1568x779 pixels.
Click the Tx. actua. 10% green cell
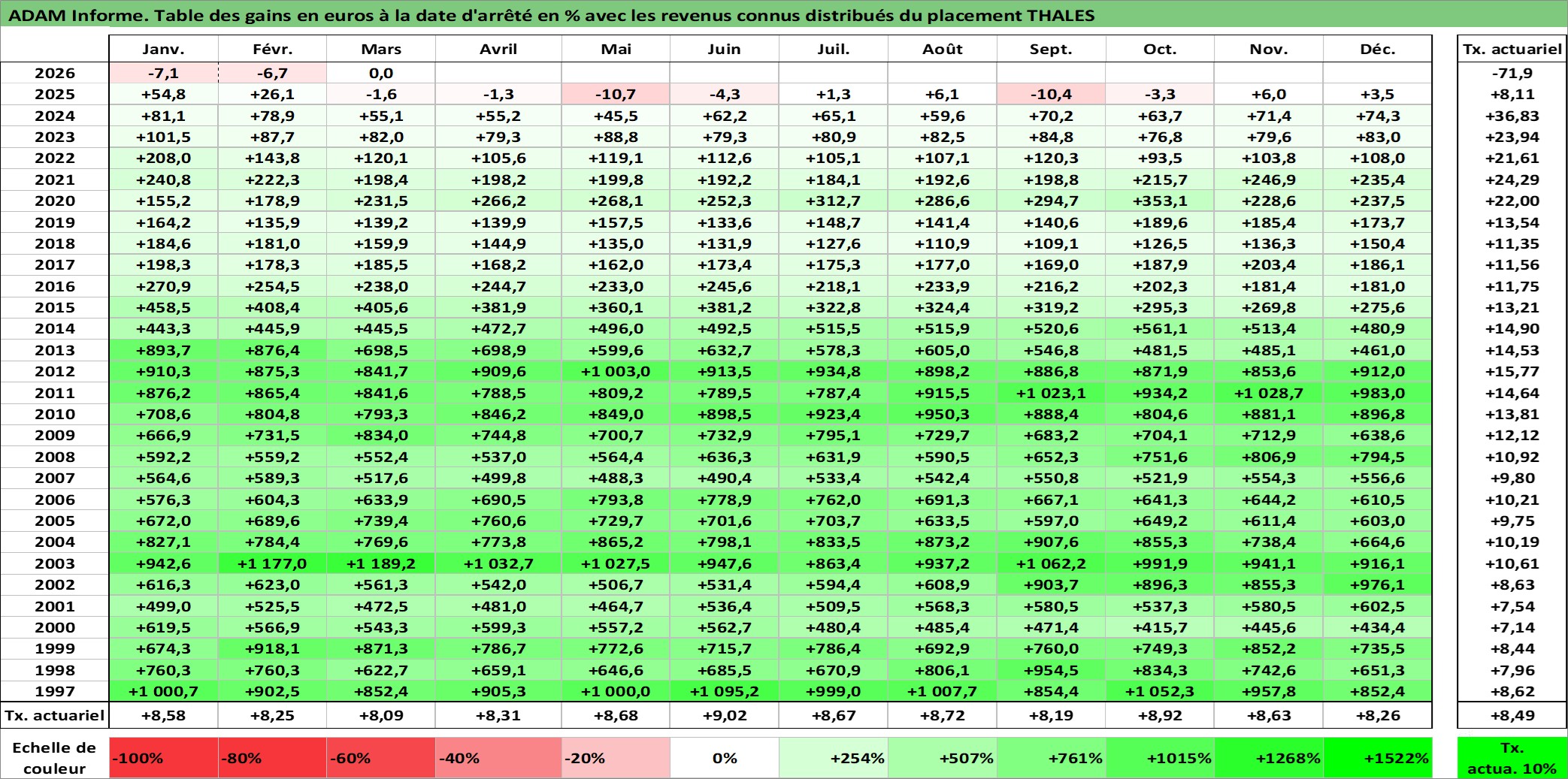(x=1512, y=758)
